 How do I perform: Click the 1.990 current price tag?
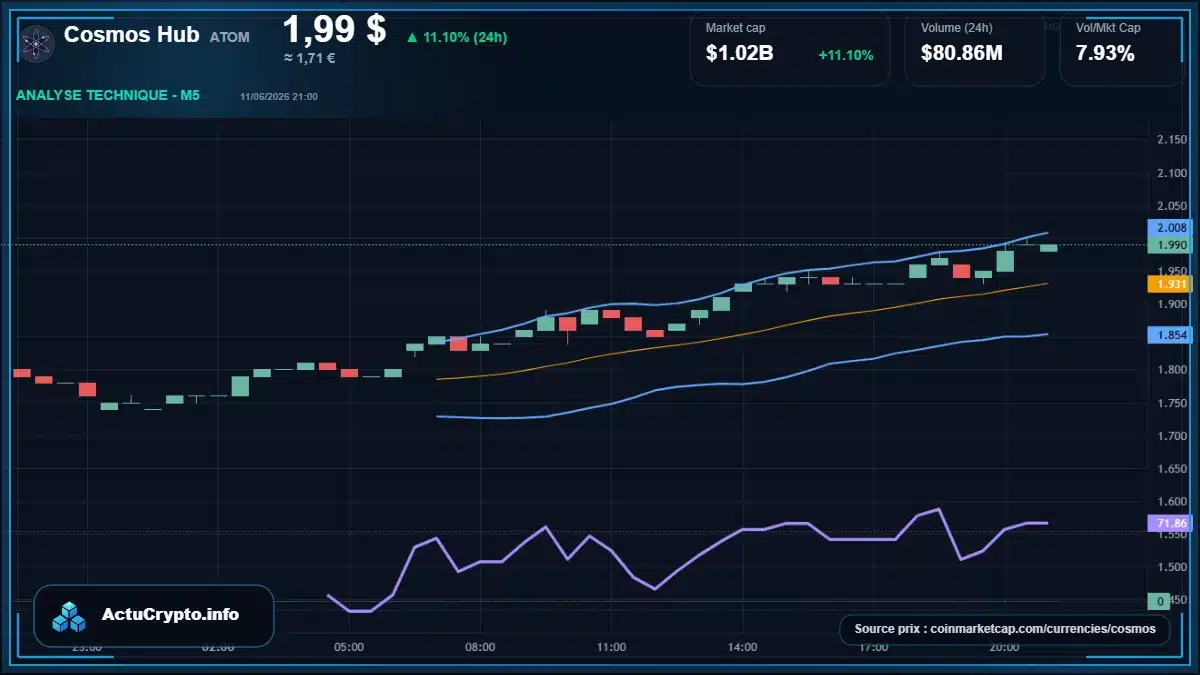tap(1169, 245)
